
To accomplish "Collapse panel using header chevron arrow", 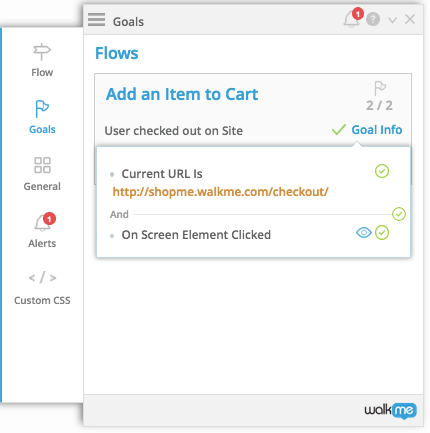I will coord(392,20).
